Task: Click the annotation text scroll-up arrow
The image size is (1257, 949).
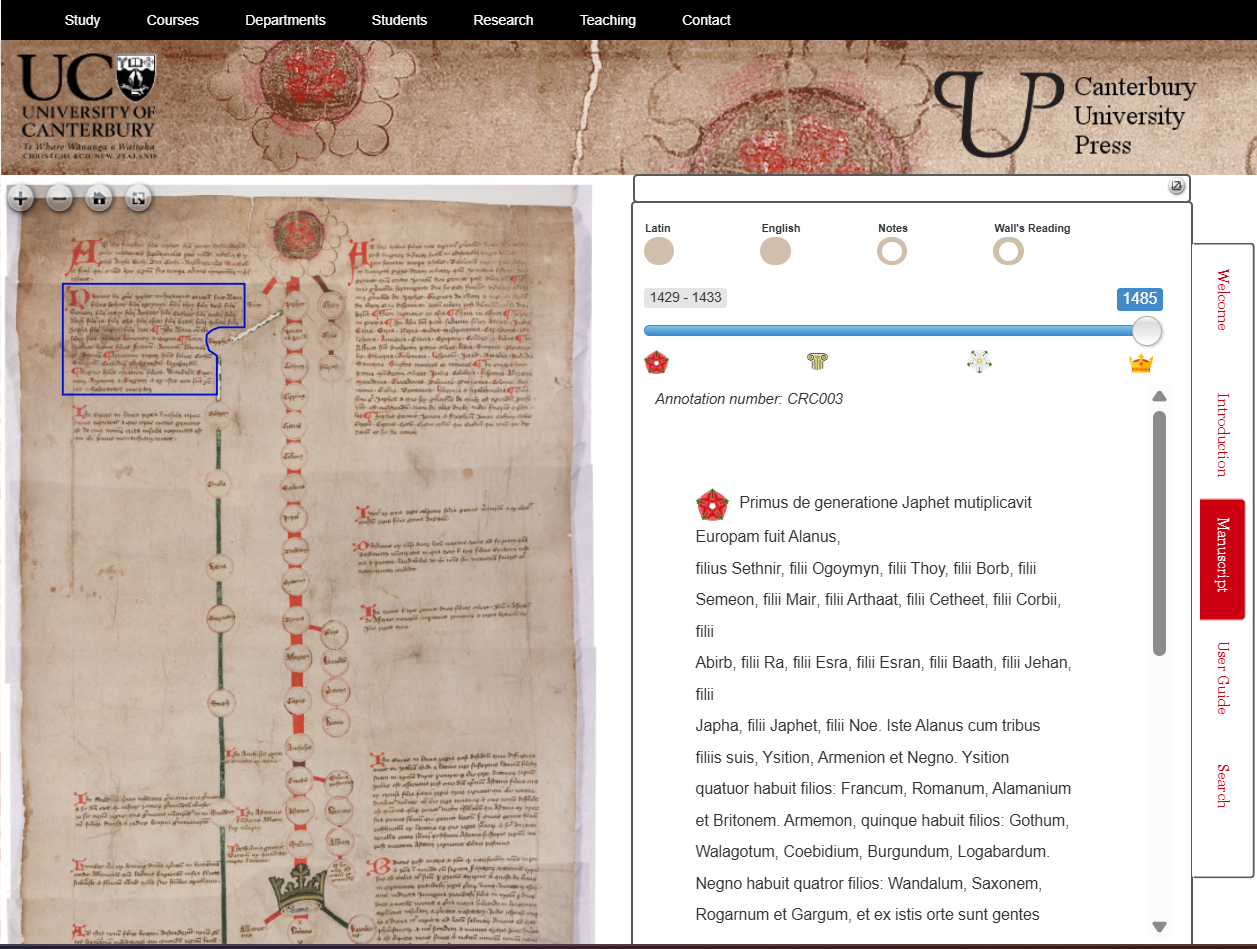Action: tap(1159, 396)
